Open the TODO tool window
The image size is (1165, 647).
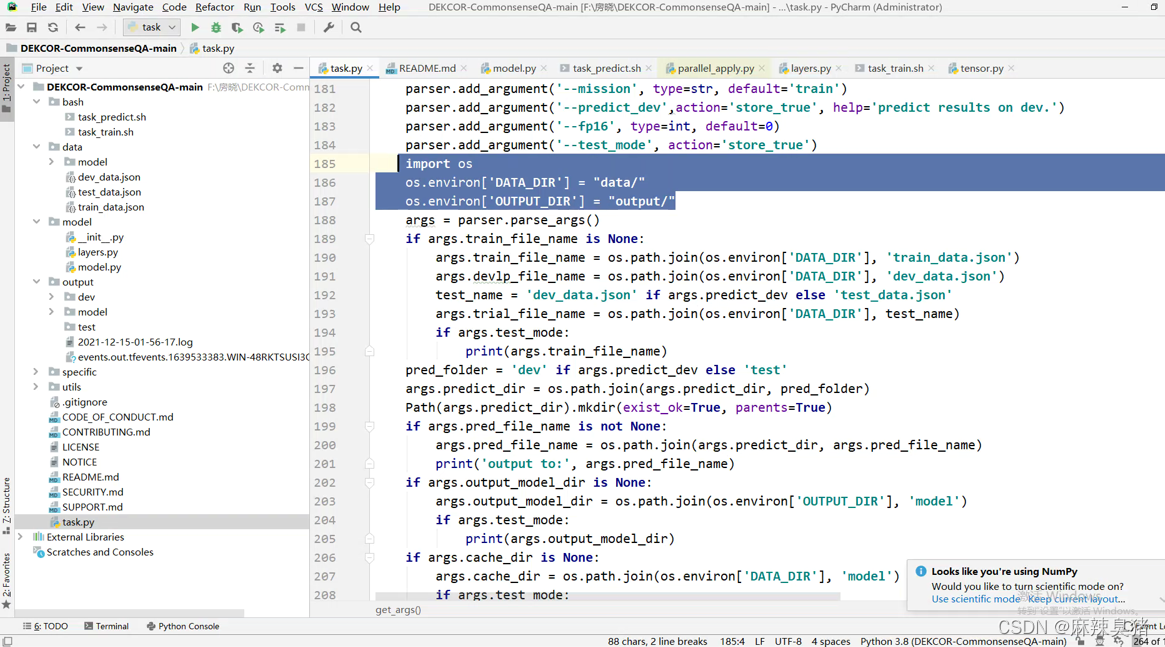tap(45, 626)
